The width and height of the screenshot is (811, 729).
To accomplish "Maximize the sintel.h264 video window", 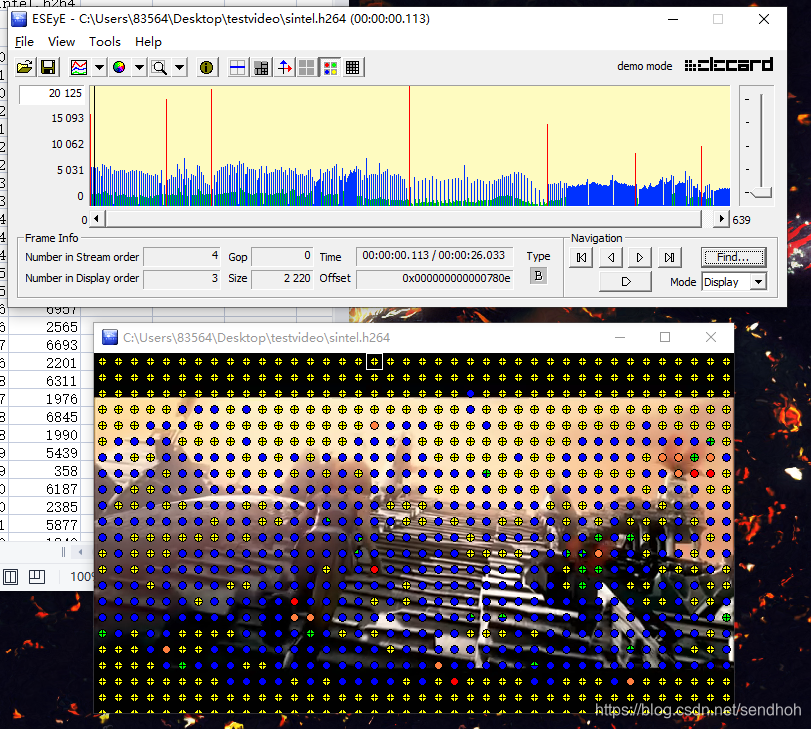I will (x=665, y=337).
